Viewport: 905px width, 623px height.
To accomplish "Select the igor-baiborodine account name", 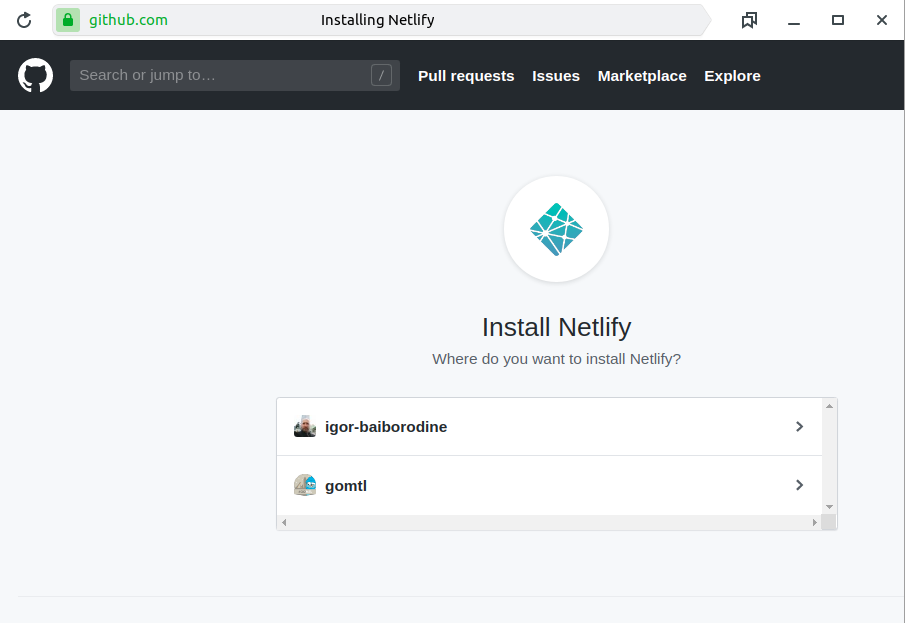I will 386,427.
